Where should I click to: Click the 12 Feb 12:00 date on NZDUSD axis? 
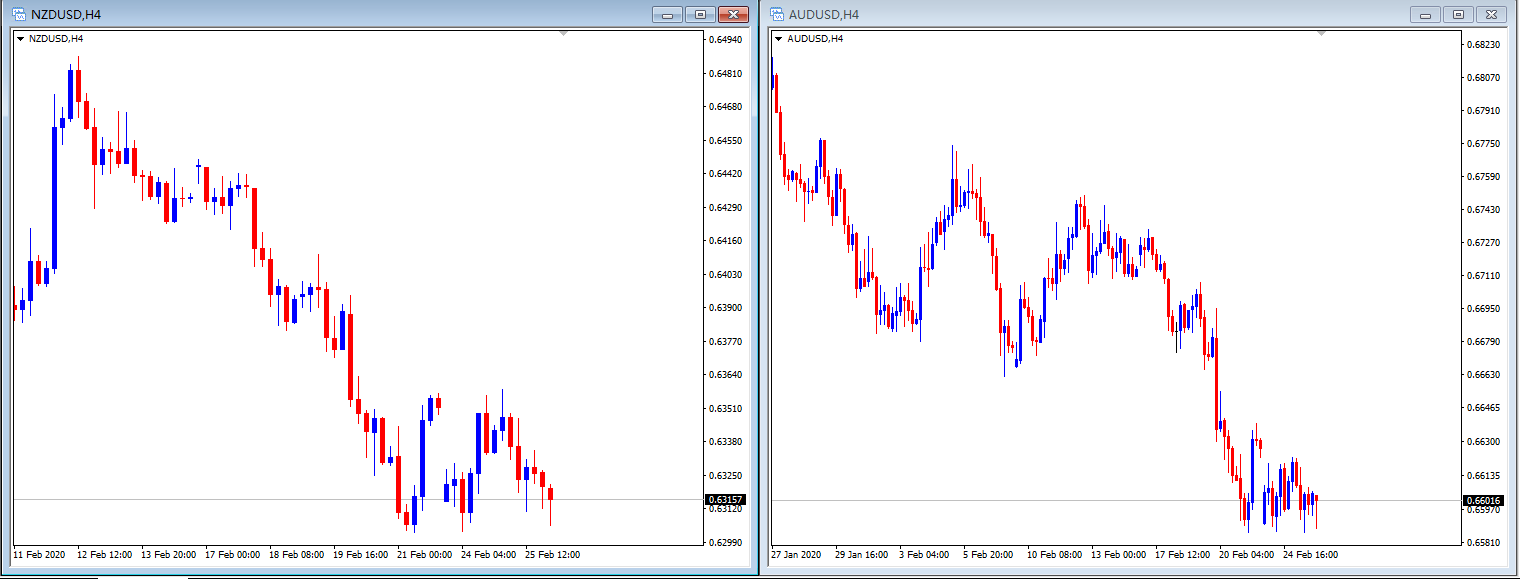[105, 555]
